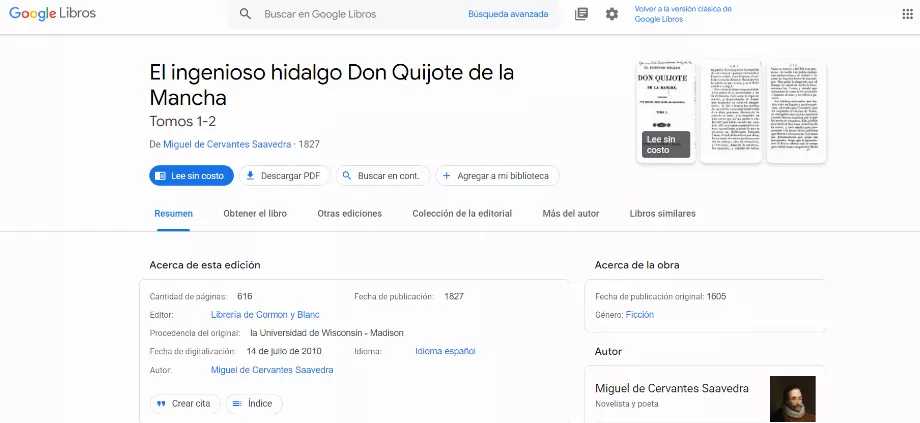This screenshot has height=423, width=920.
Task: Select the Novelista y poeta caption
Action: tap(627, 404)
